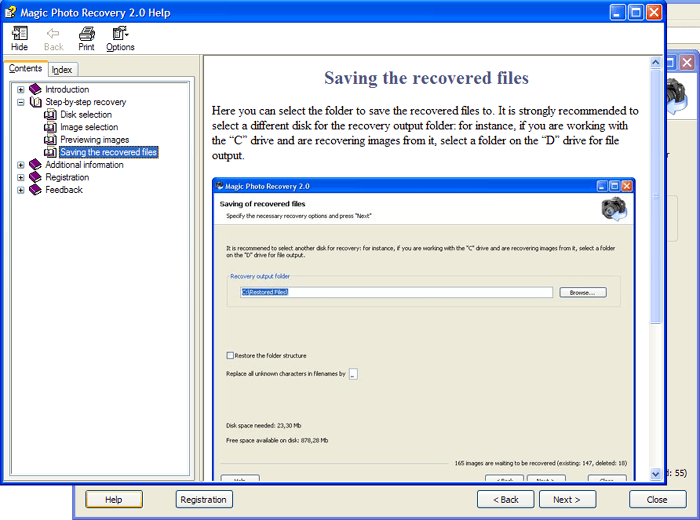Click the Image selection topic page icon
Screen dimensions: 700x520
click(x=50, y=127)
